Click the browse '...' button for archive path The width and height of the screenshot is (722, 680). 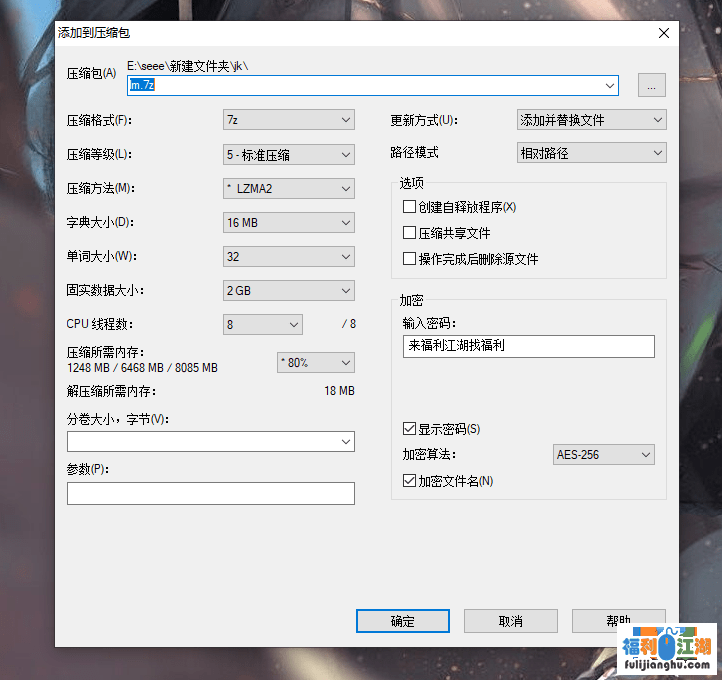click(x=651, y=86)
